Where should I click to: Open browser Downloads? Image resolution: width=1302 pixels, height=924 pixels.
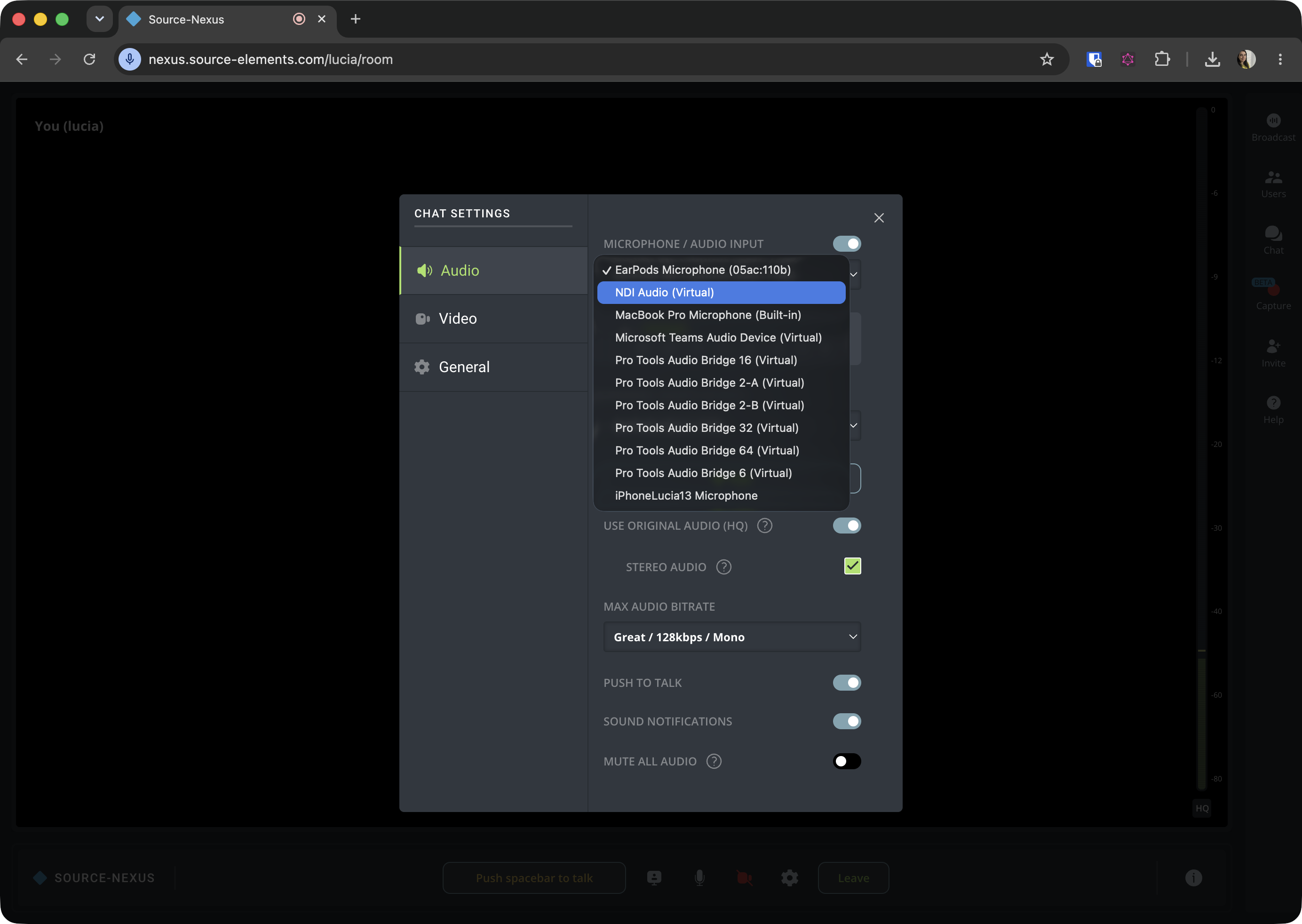pos(1212,59)
